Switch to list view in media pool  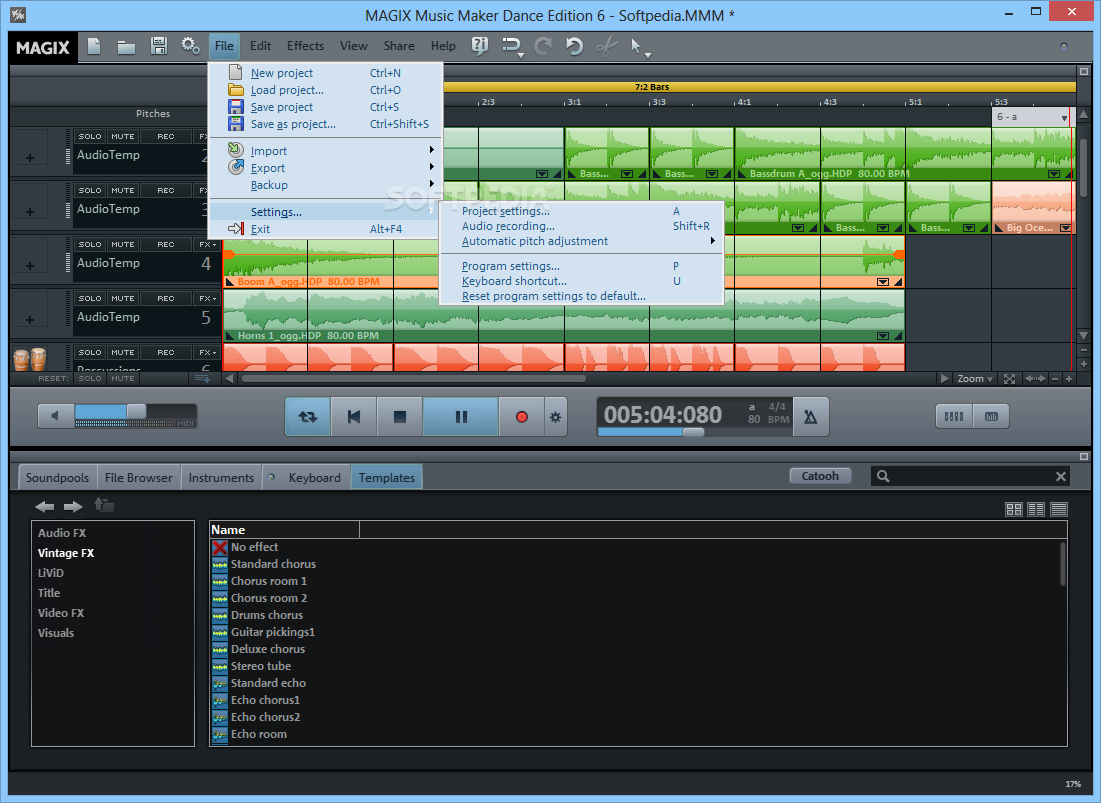1036,509
